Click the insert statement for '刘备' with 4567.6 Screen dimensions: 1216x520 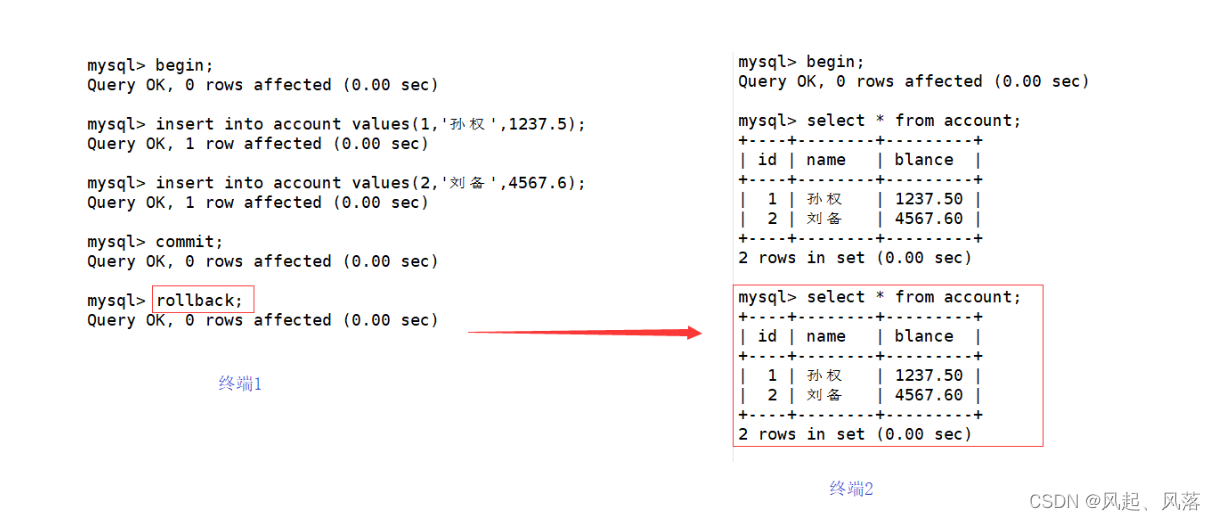[x=370, y=183]
